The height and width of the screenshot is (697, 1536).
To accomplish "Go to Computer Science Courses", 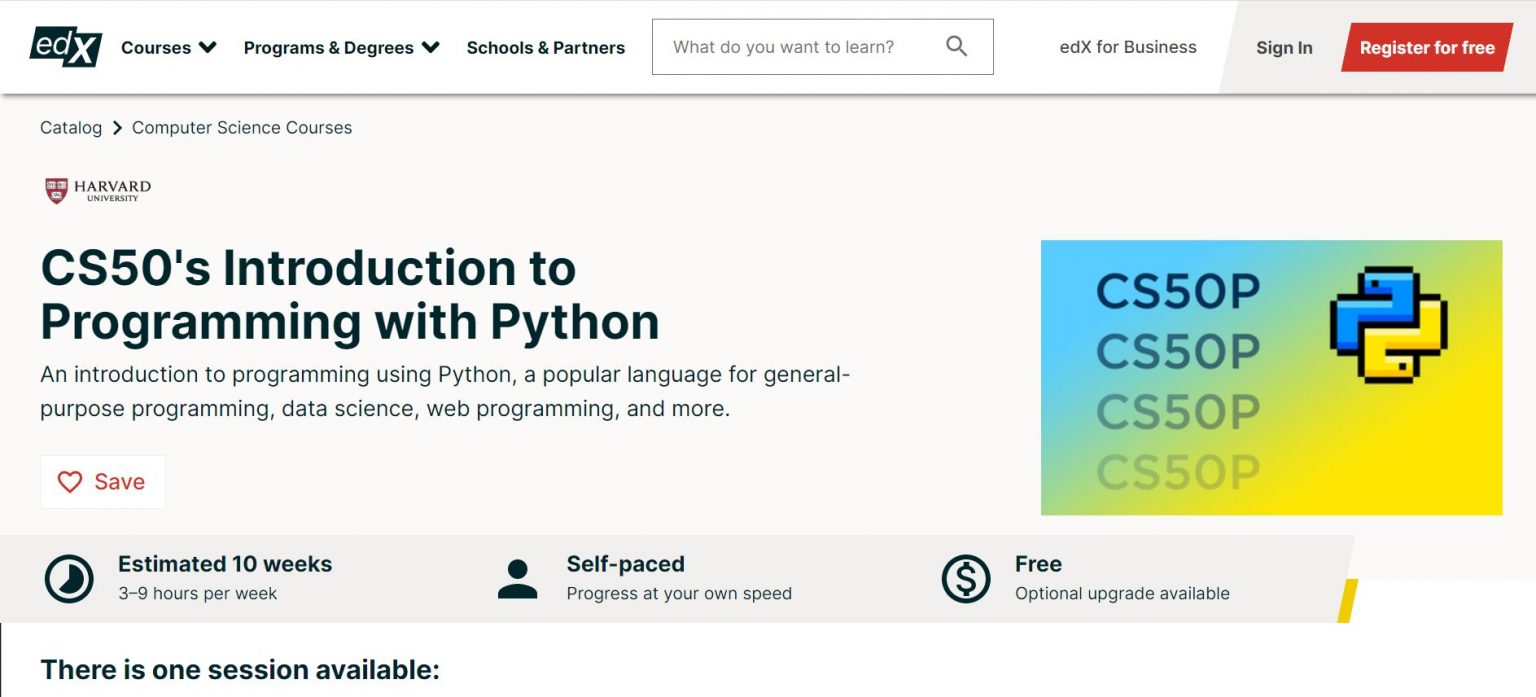I will tap(241, 127).
